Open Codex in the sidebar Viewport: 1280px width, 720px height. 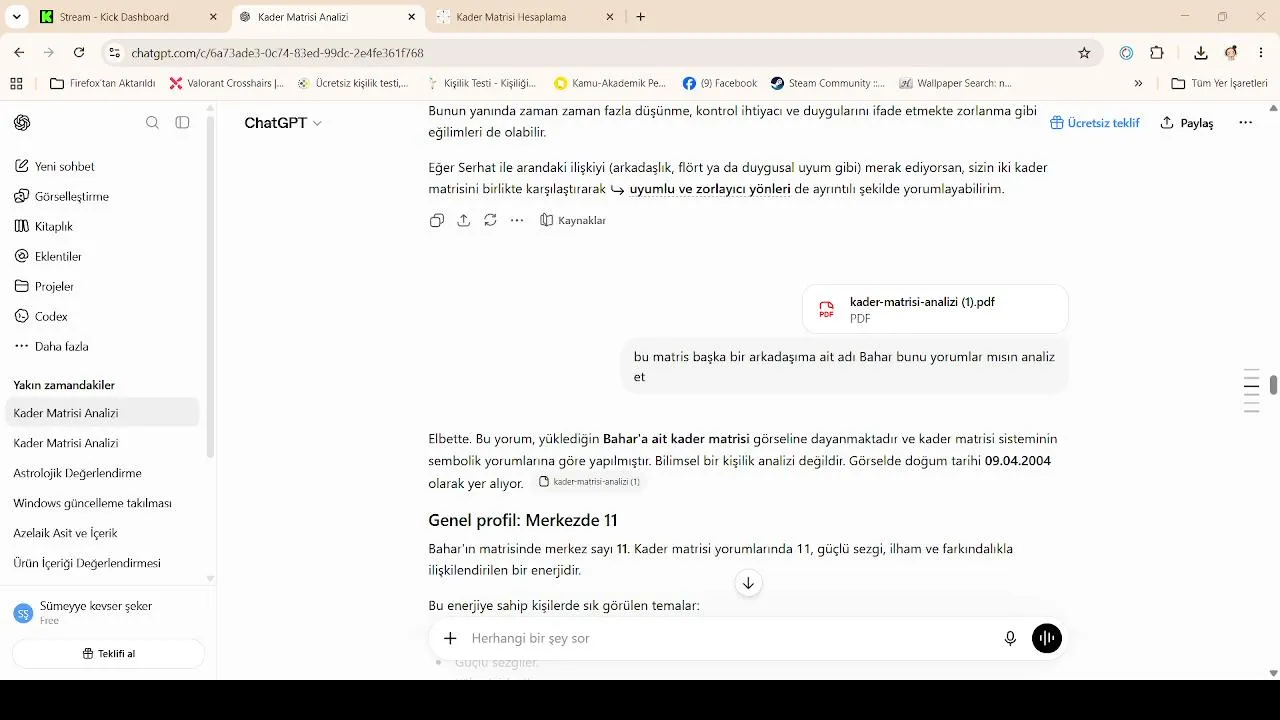(102, 316)
